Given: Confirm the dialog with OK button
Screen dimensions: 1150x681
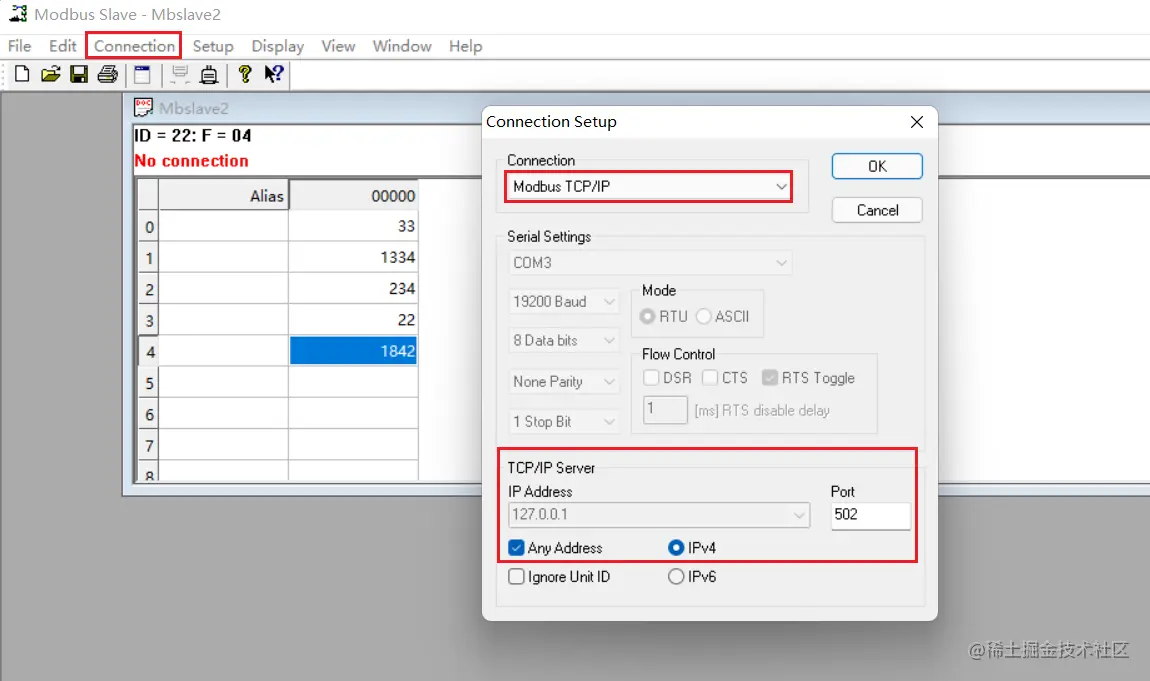Looking at the screenshot, I should coord(877,166).
